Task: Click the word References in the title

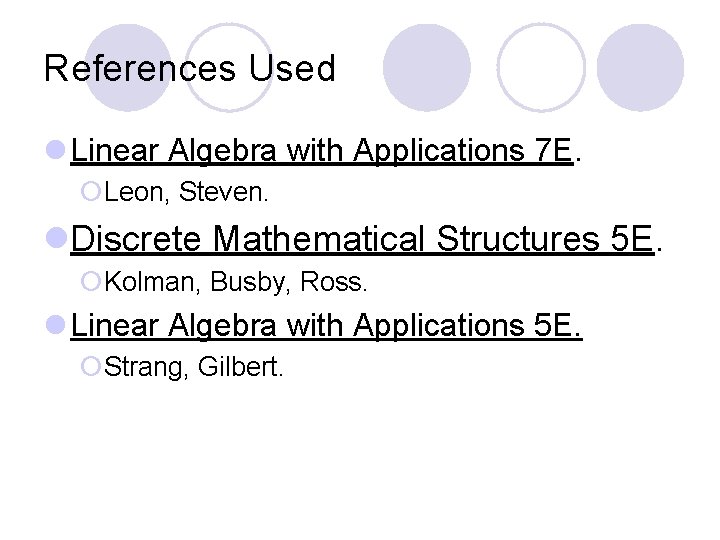Action: pyautogui.click(x=140, y=69)
